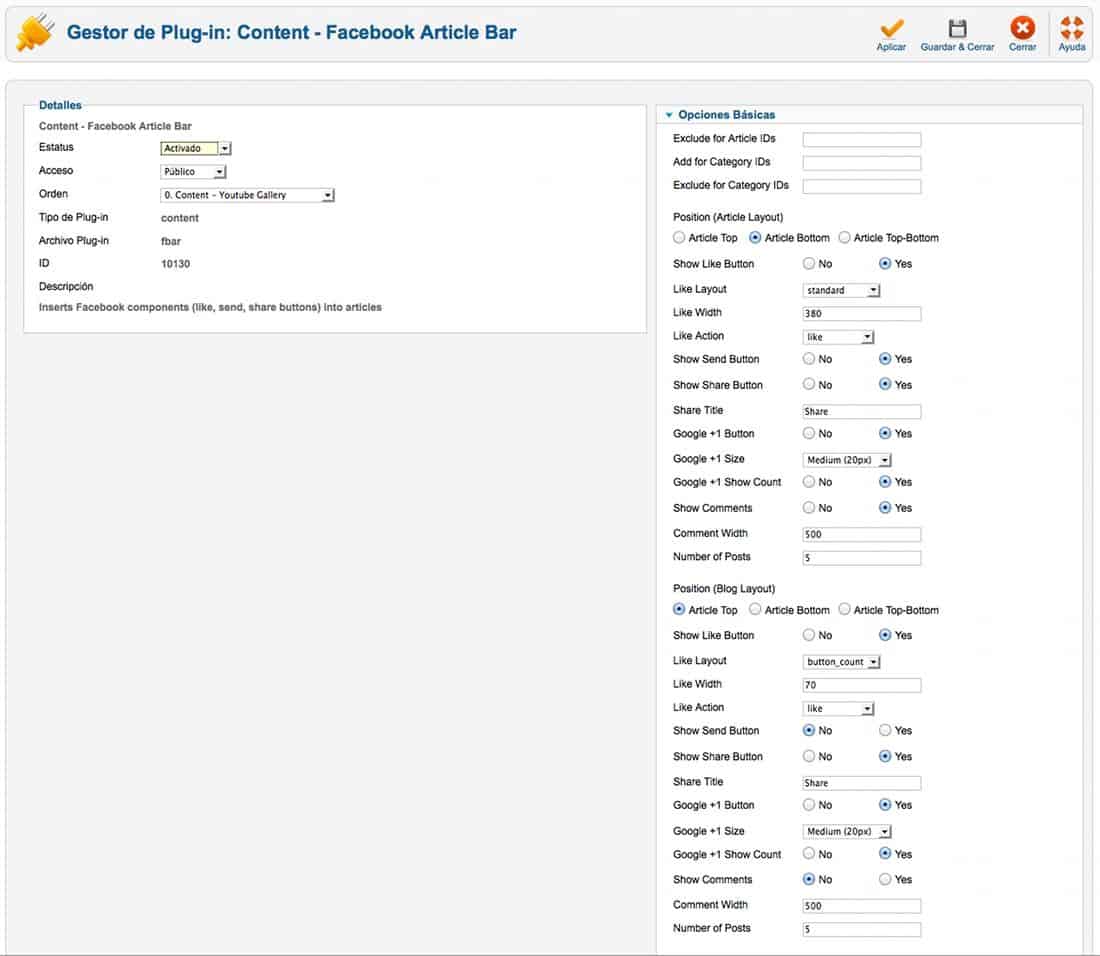Set Blog Layout Google +1 Show Count to No
1100x956 pixels.
coord(809,854)
